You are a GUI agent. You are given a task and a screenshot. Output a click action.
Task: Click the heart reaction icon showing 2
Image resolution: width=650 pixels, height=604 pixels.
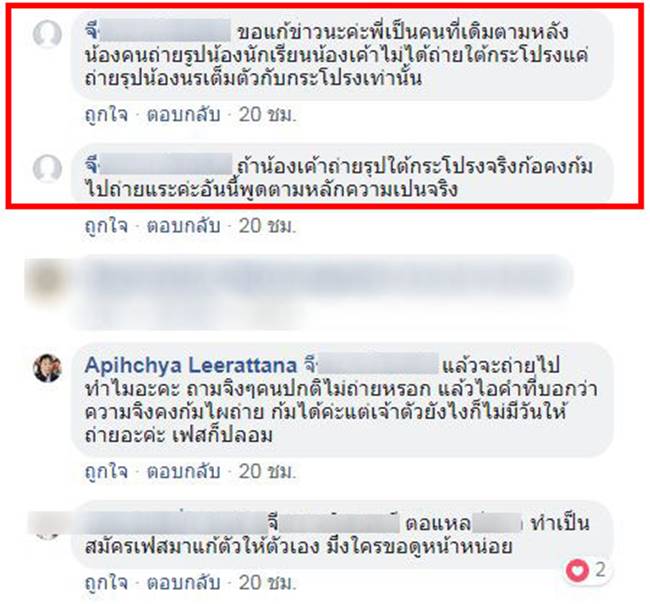click(x=577, y=570)
